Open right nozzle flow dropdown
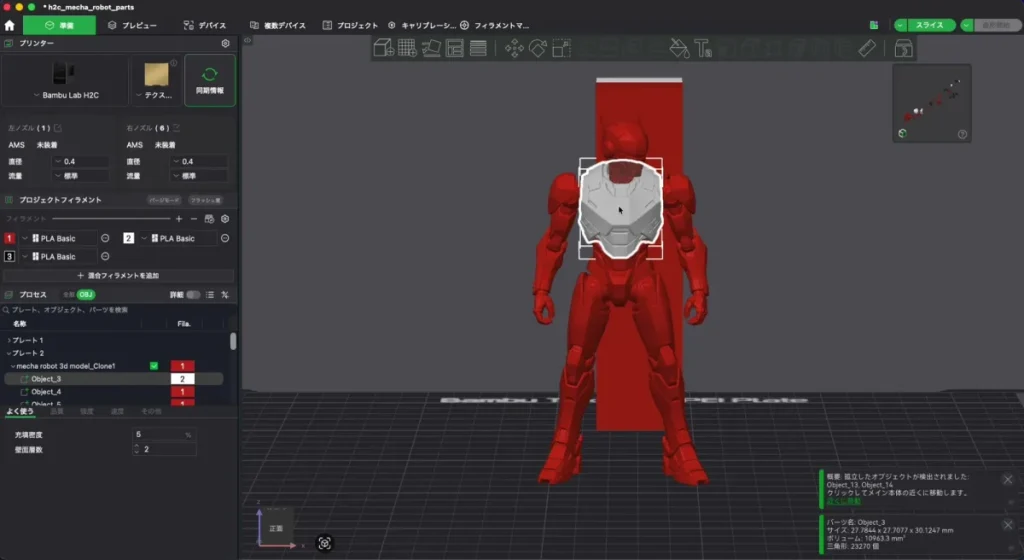Viewport: 1024px width, 560px height. [x=200, y=176]
